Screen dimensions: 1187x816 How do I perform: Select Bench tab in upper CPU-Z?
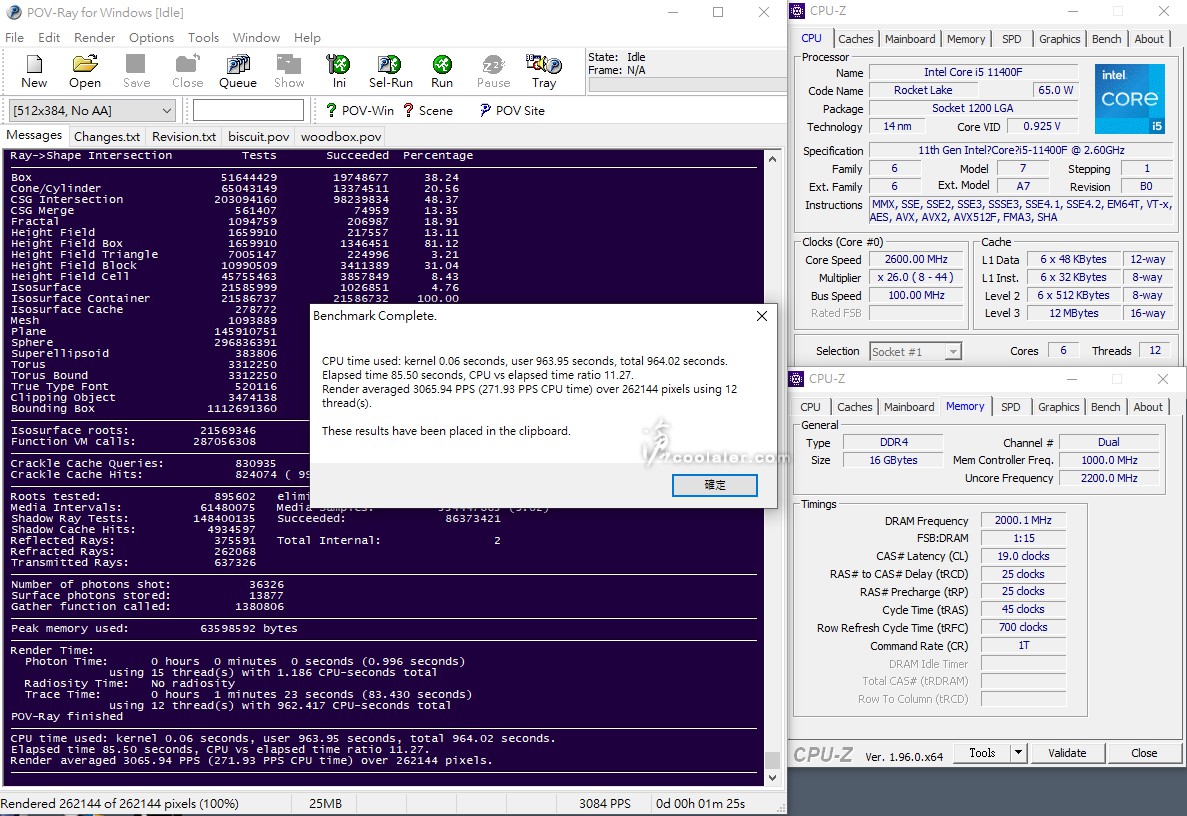tap(1106, 39)
